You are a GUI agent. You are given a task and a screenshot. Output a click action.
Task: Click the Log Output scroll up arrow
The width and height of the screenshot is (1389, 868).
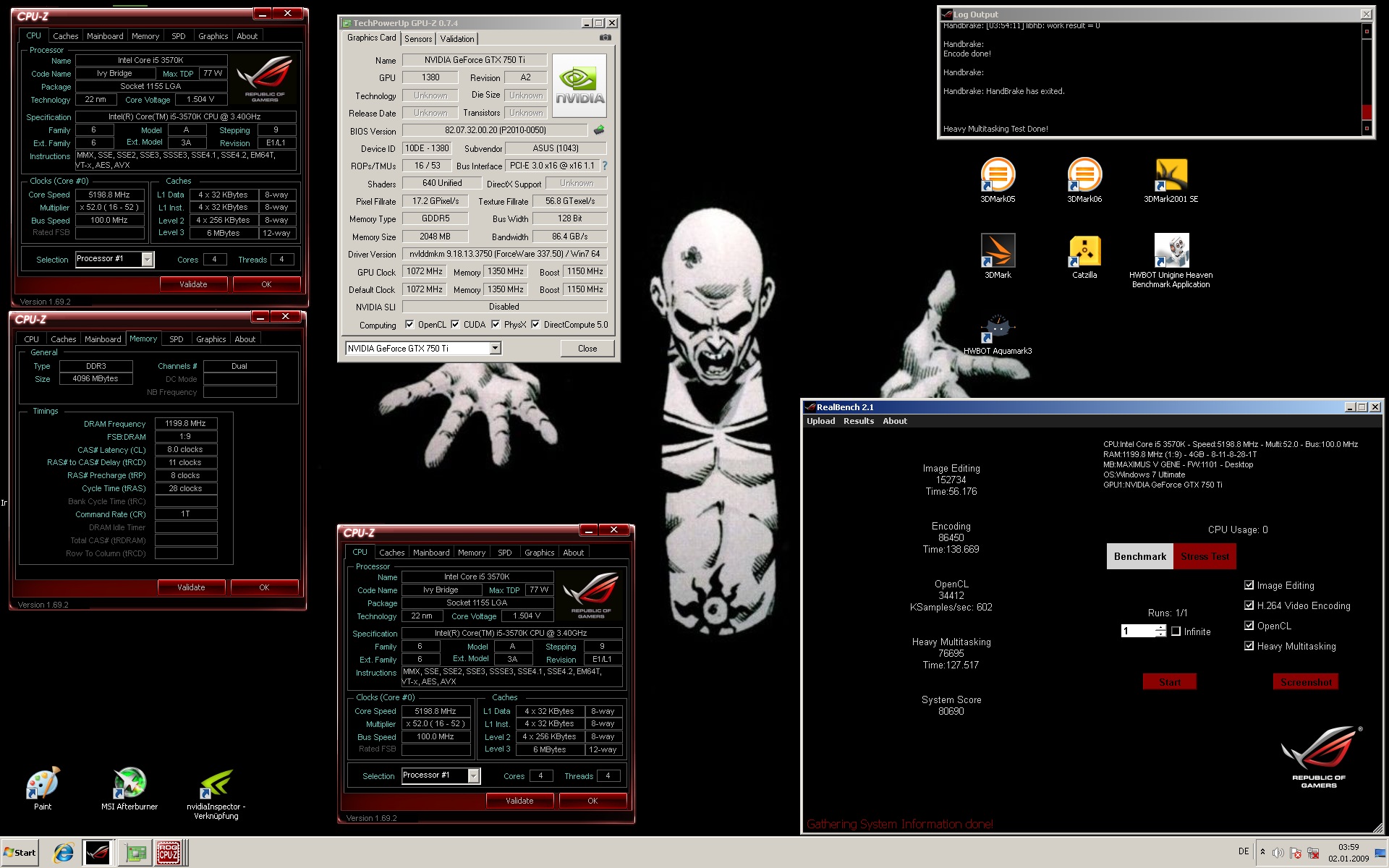tap(1367, 31)
